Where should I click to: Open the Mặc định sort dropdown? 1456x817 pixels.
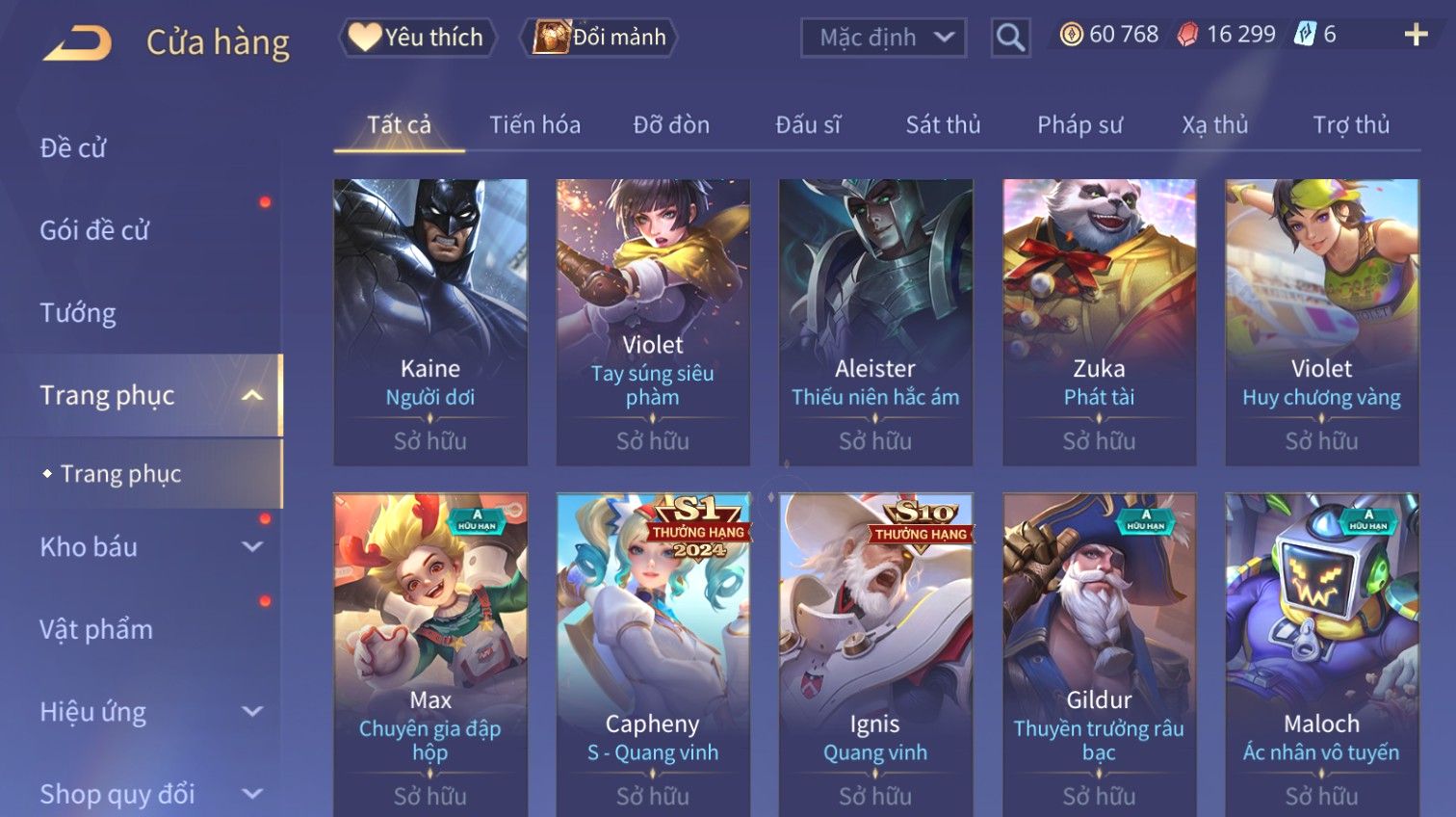coord(884,38)
